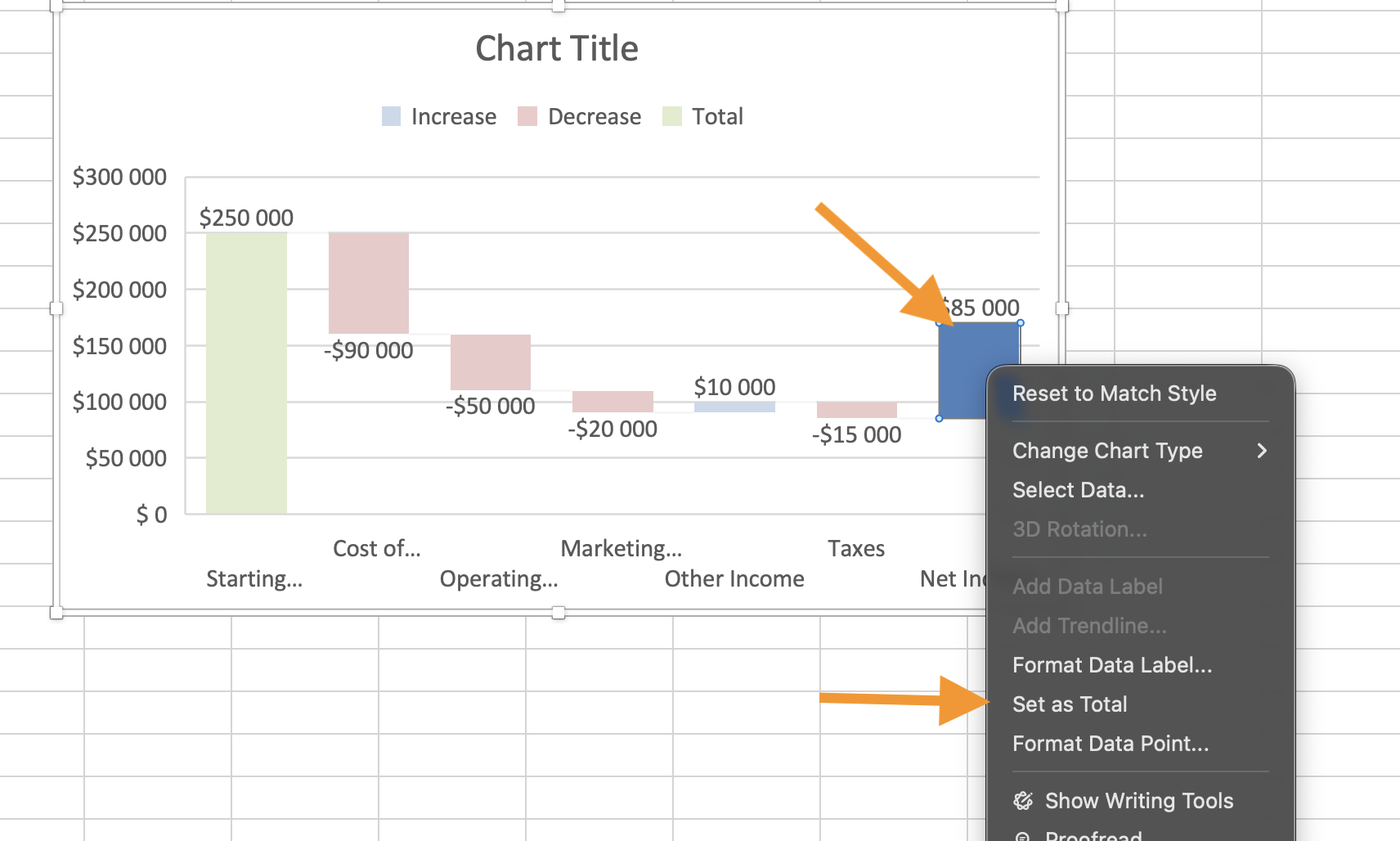Click the Increase legend color swatch
This screenshot has width=1400, height=841.
click(x=391, y=116)
